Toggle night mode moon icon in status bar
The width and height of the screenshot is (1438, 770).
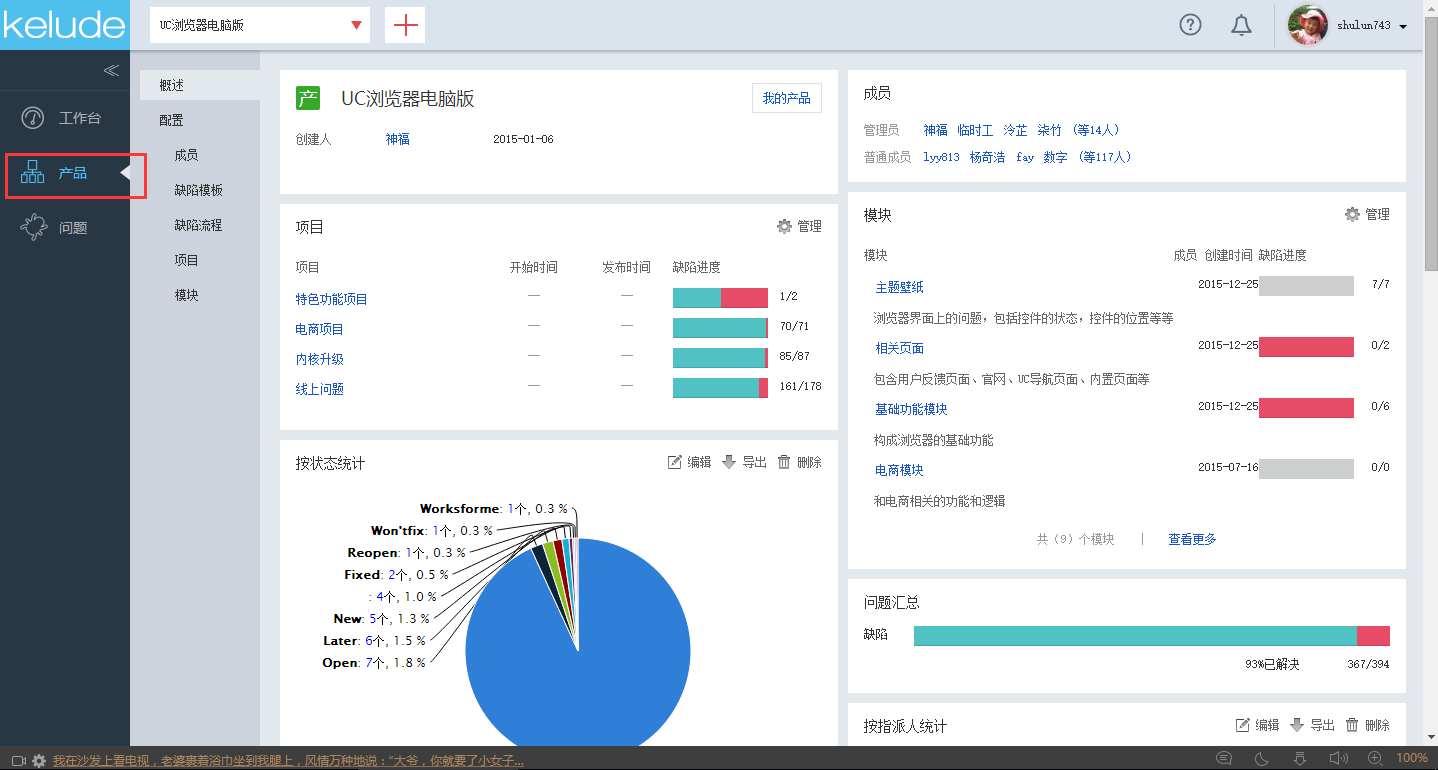coord(1262,759)
